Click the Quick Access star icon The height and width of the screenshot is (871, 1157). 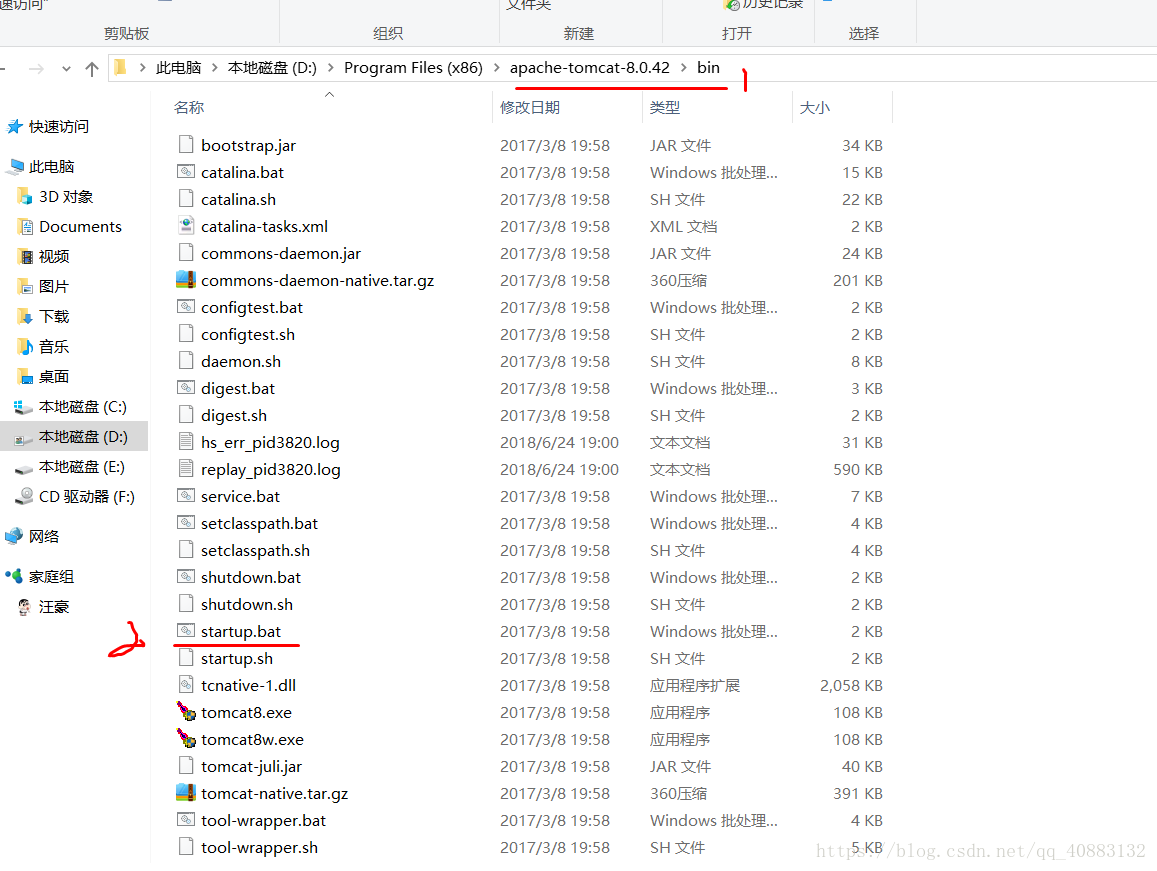coord(15,127)
